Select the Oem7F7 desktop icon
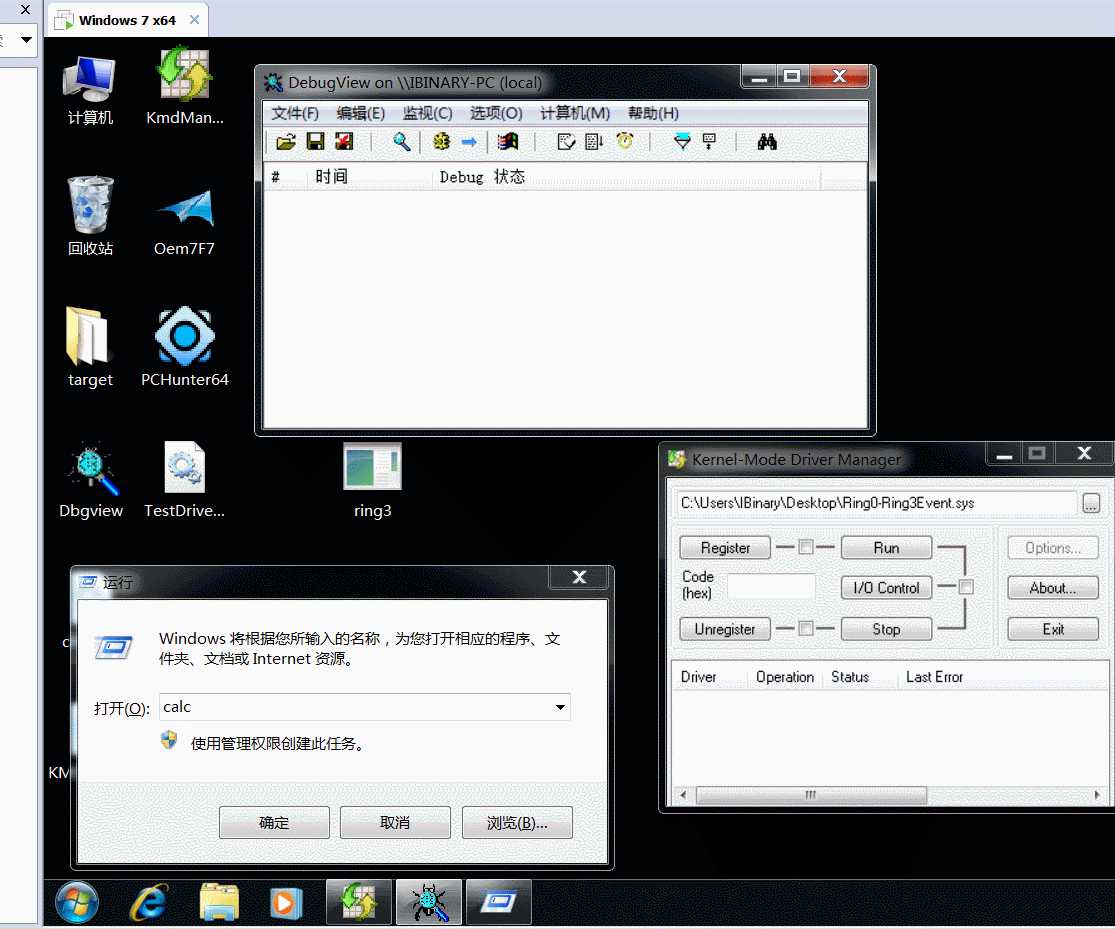The image size is (1115, 929). 184,221
